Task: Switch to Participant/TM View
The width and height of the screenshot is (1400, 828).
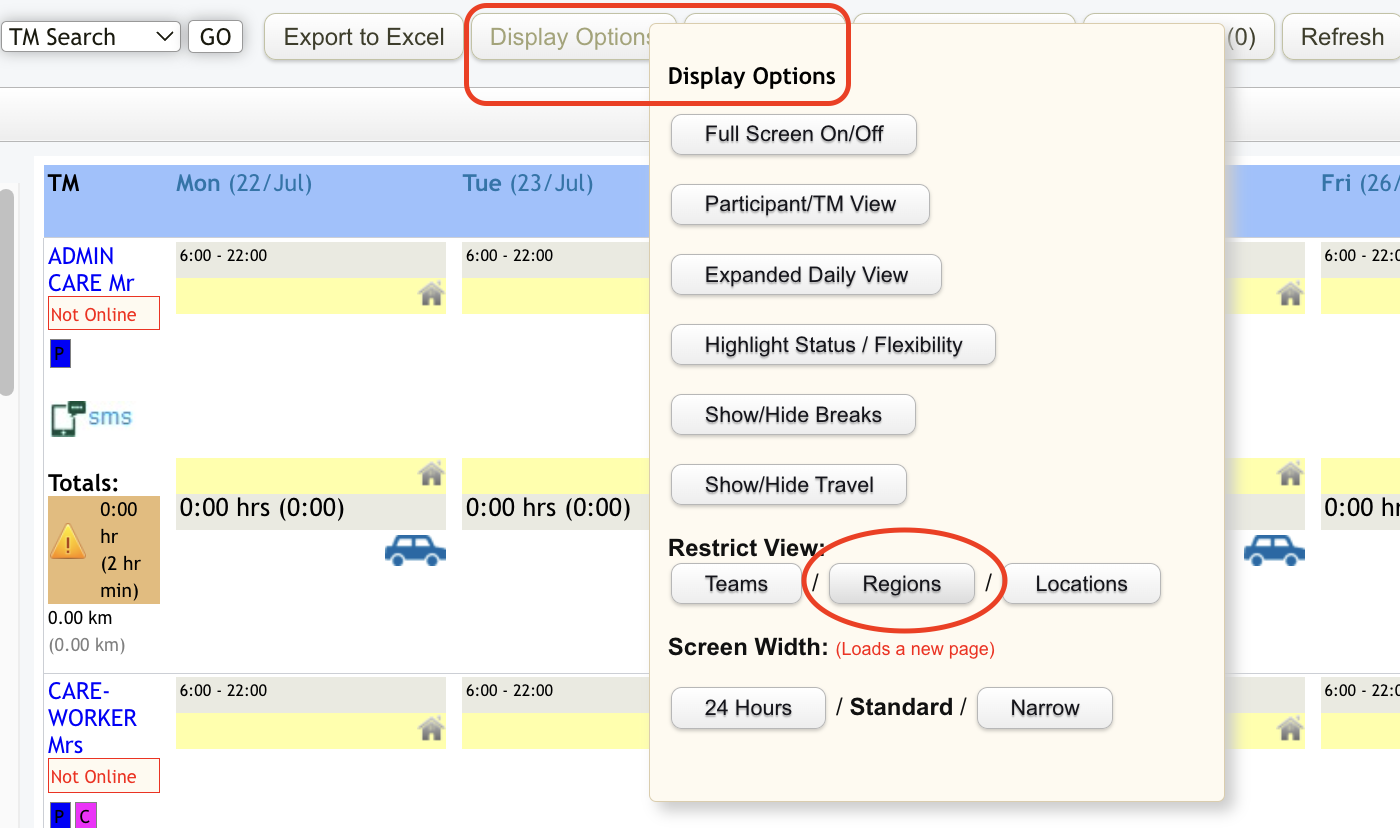Action: (x=800, y=204)
